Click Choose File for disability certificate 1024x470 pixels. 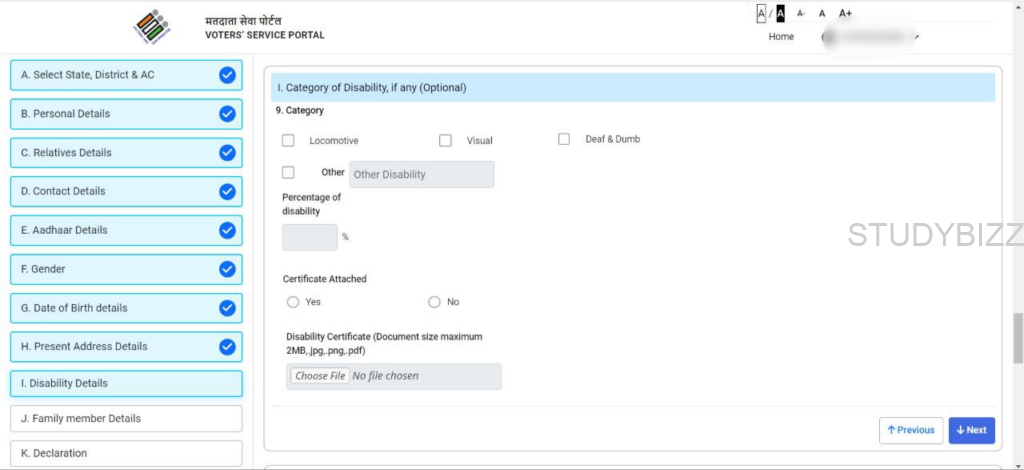coord(320,376)
